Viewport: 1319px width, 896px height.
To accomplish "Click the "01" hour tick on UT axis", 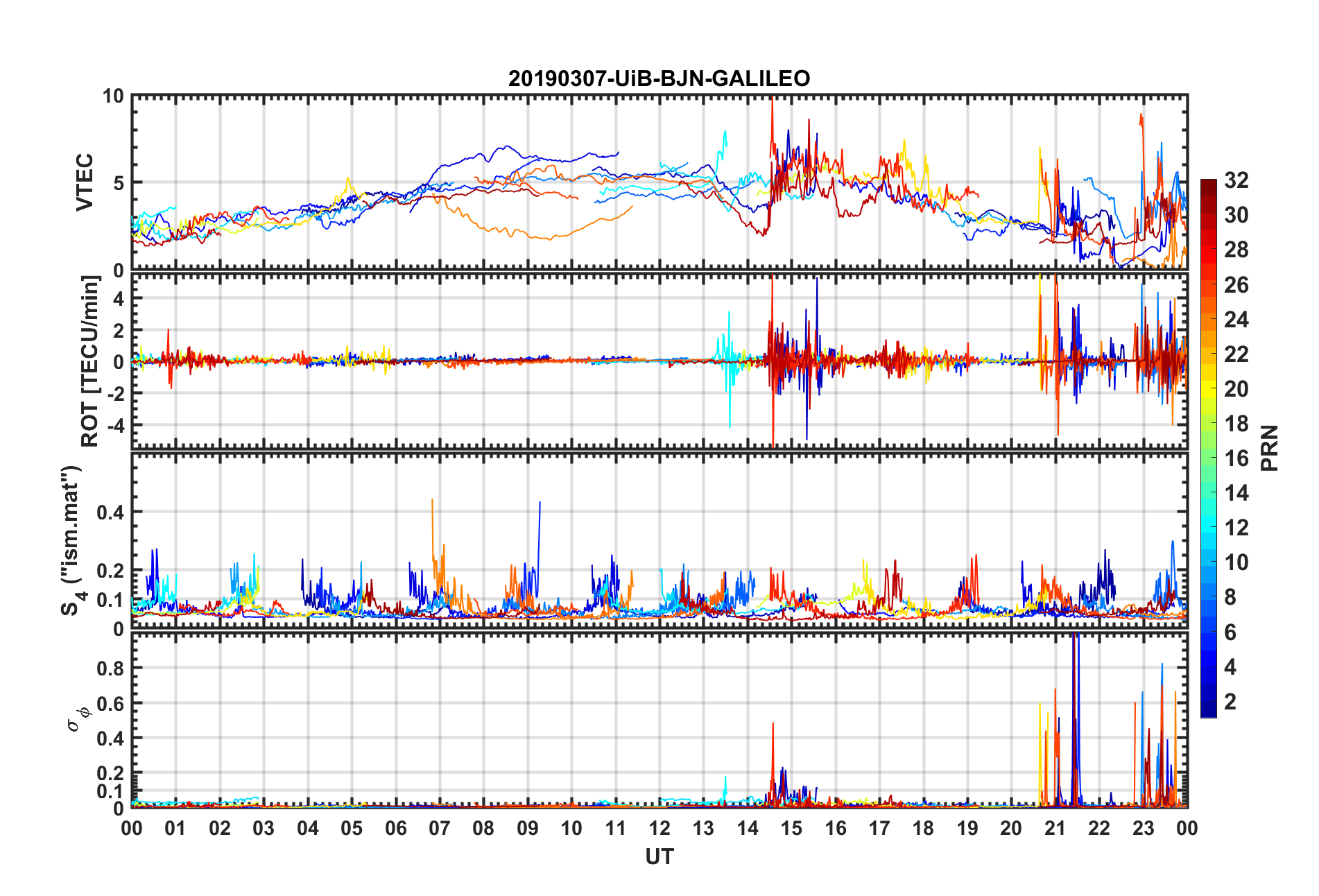I will click(175, 828).
